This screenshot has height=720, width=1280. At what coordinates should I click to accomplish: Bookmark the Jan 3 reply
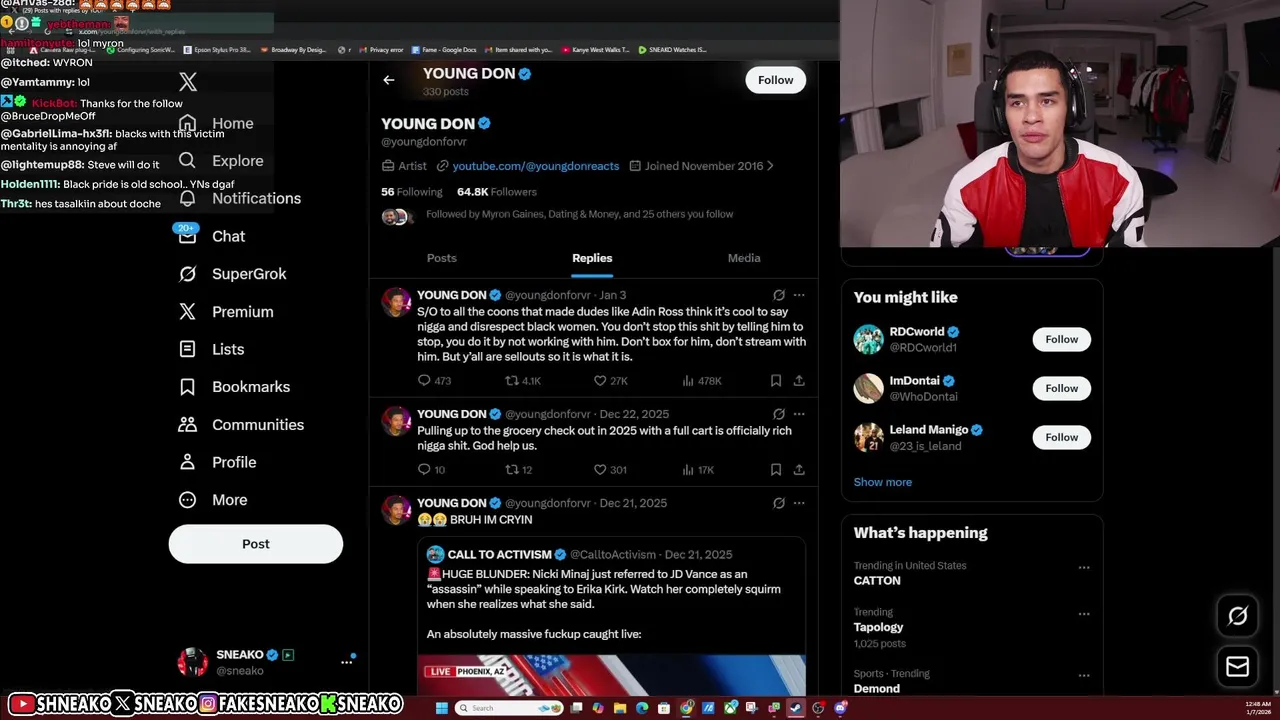(776, 381)
